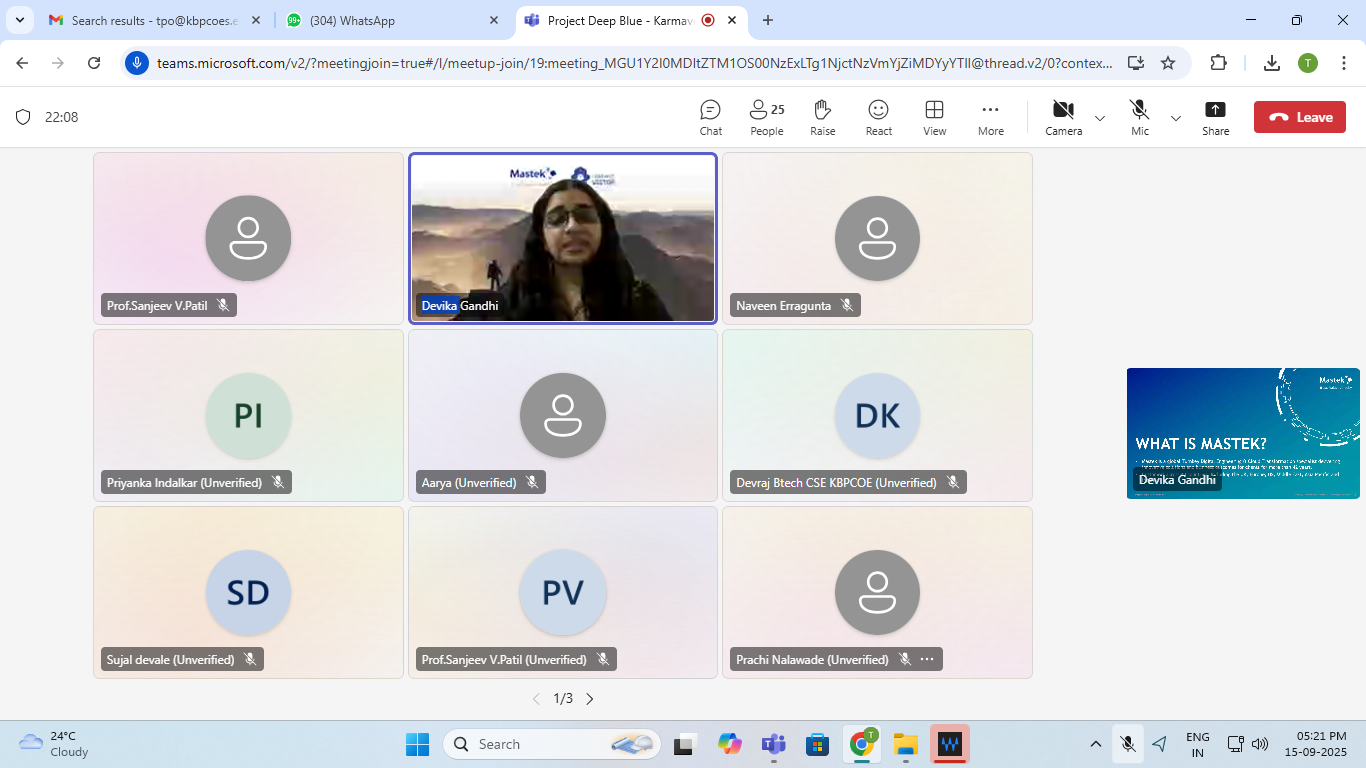Change the meeting View layout
This screenshot has height=768, width=1366.
[x=934, y=117]
